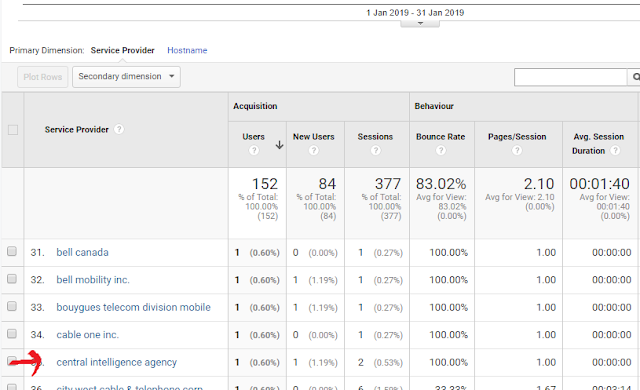The width and height of the screenshot is (640, 390).
Task: Select Service Provider primary dimension
Action: 122,50
